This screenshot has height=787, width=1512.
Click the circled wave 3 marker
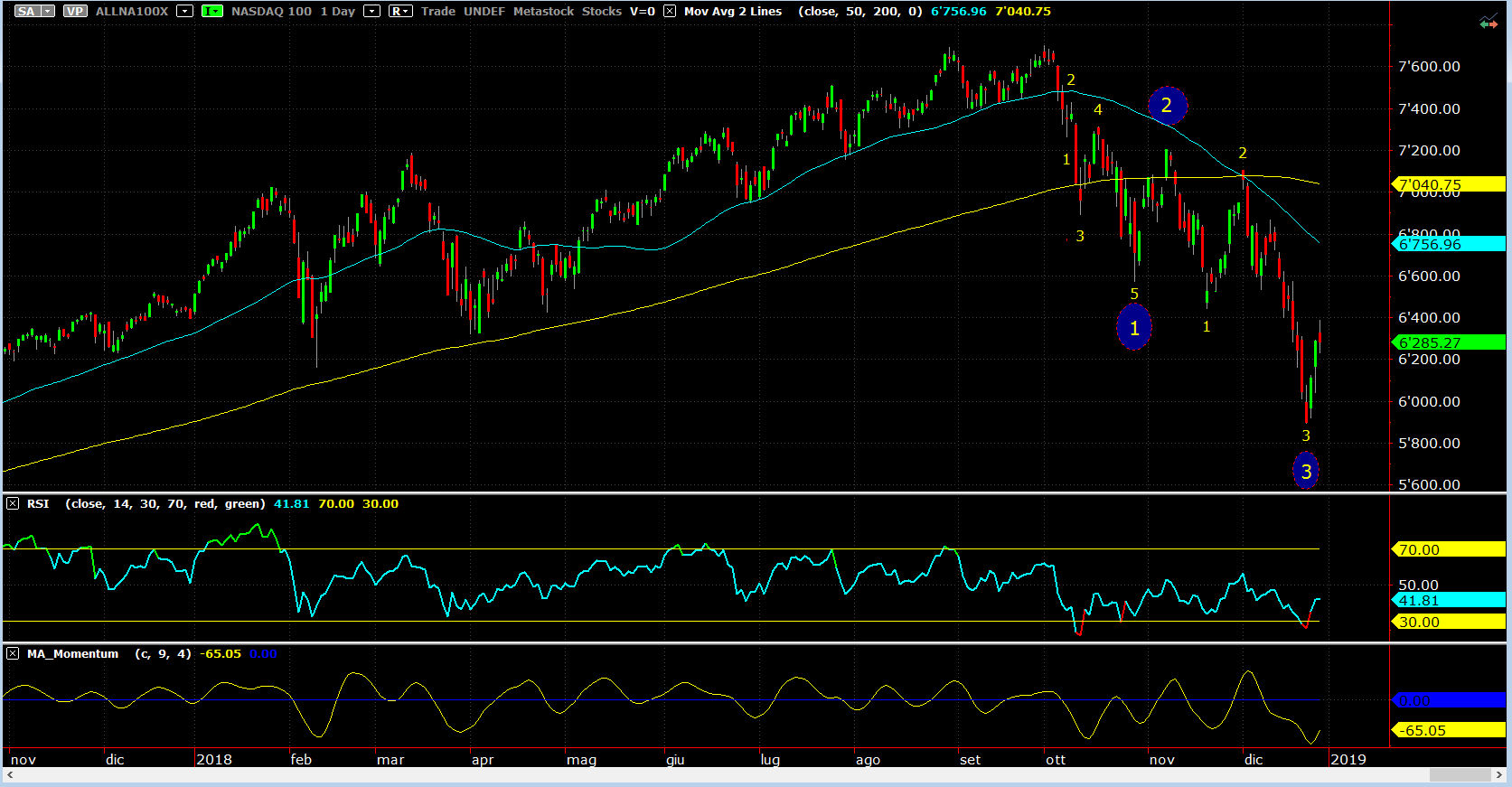pos(1306,471)
